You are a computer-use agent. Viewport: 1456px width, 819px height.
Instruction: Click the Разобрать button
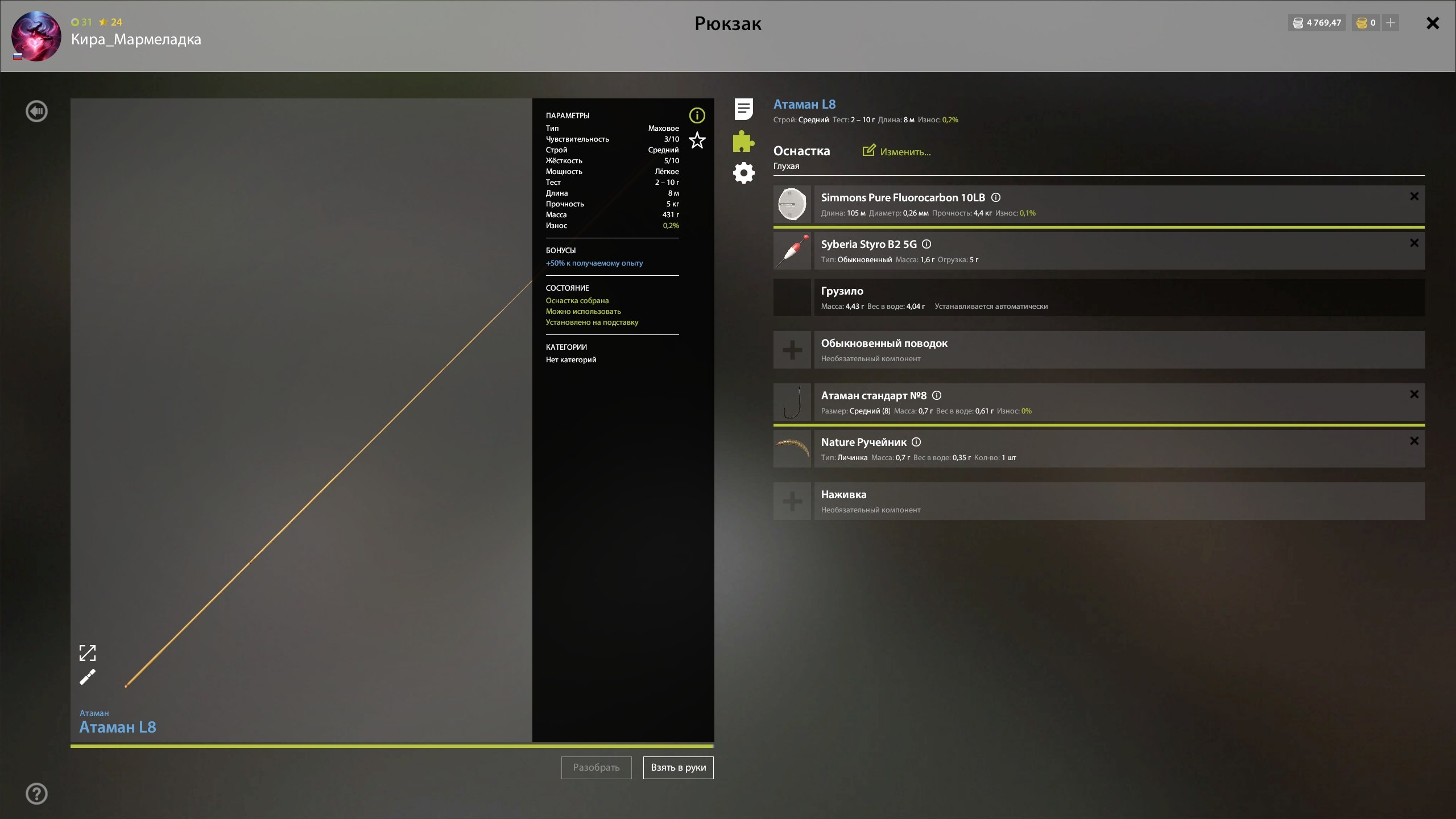(596, 767)
